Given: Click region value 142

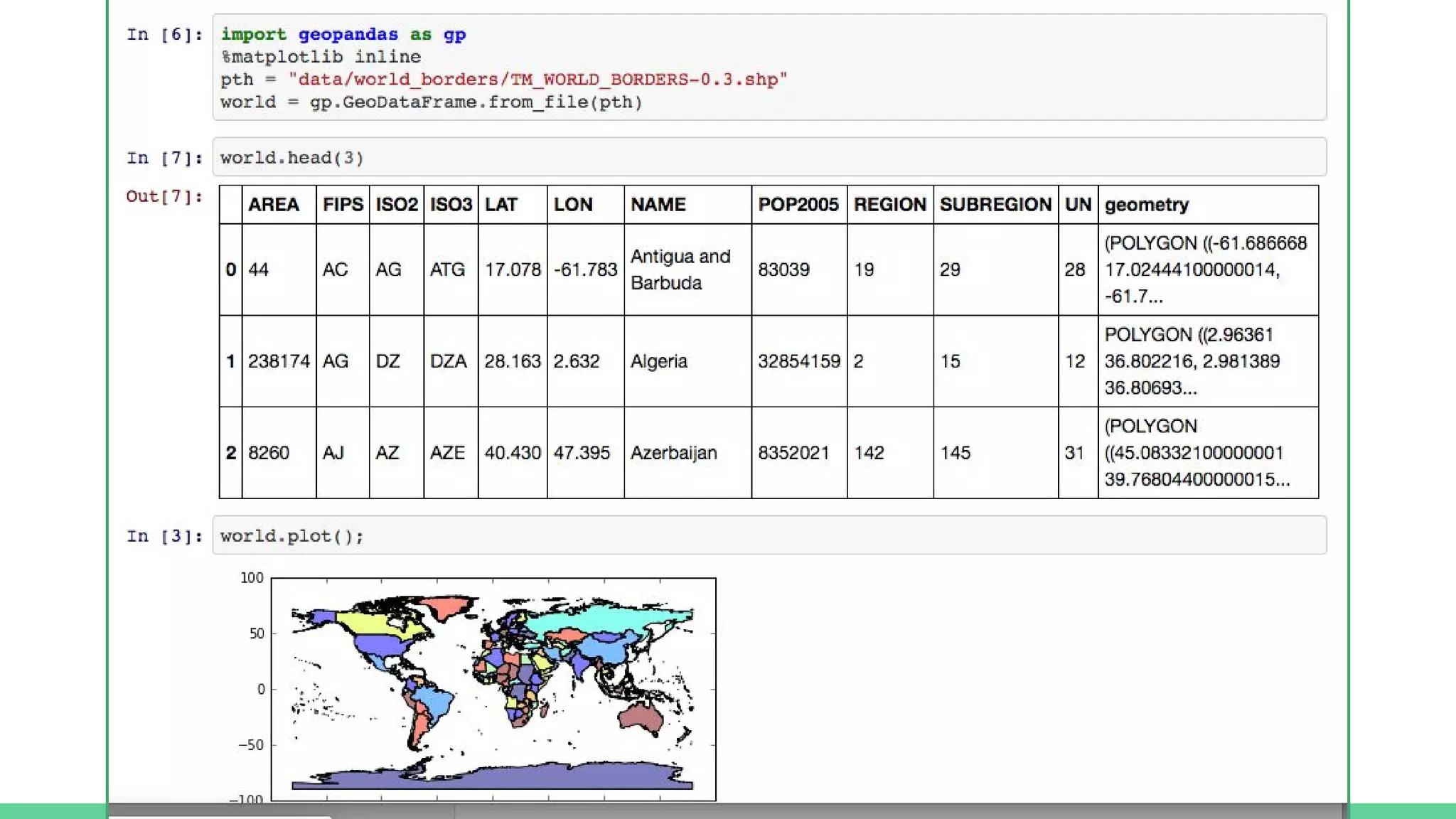Looking at the screenshot, I should (x=890, y=453).
